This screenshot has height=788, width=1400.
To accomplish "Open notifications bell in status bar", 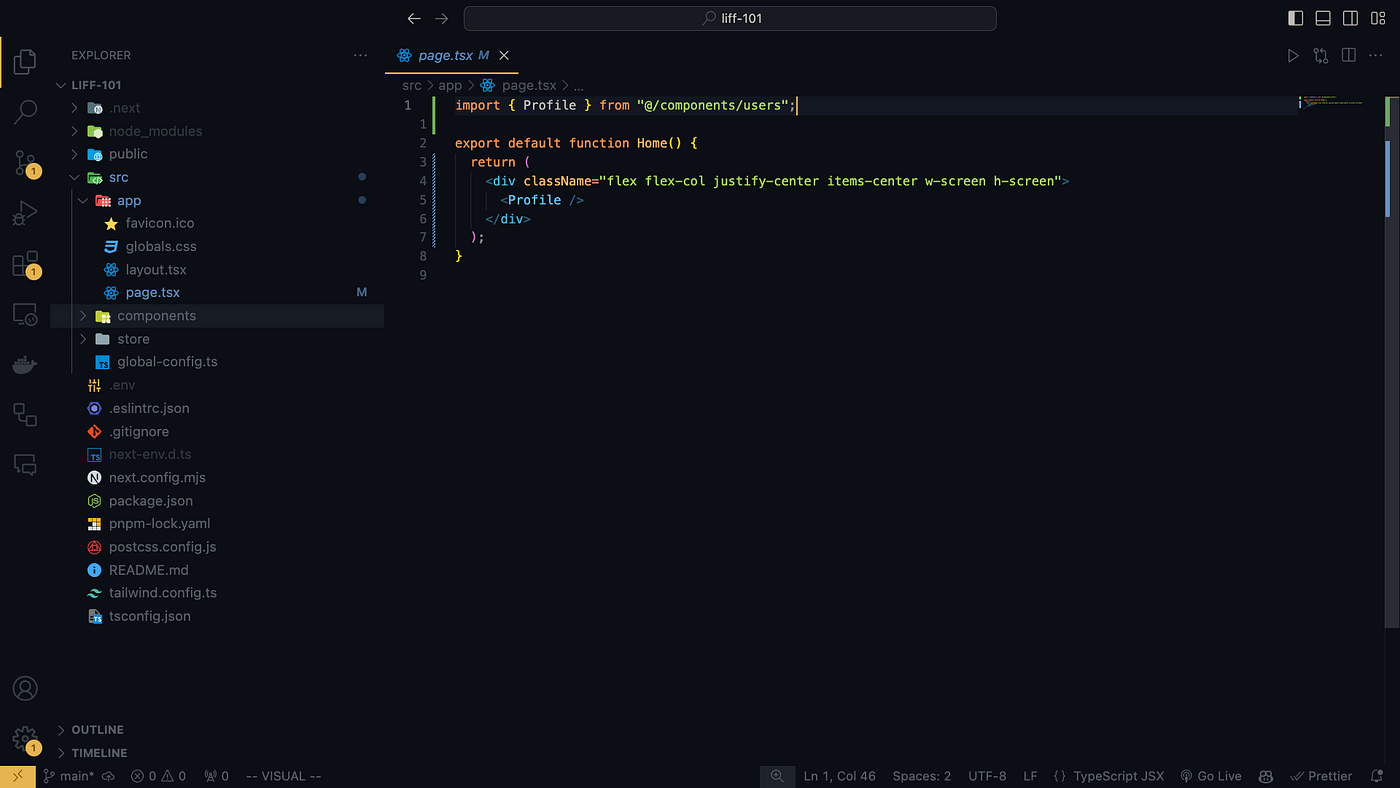I will [x=1377, y=776].
